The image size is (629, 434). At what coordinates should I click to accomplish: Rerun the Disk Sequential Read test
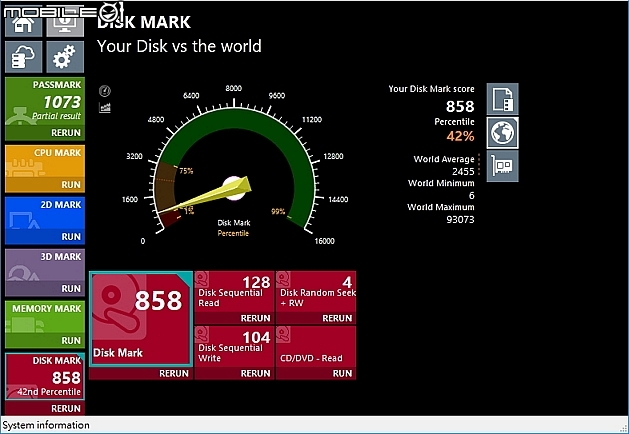[234, 318]
